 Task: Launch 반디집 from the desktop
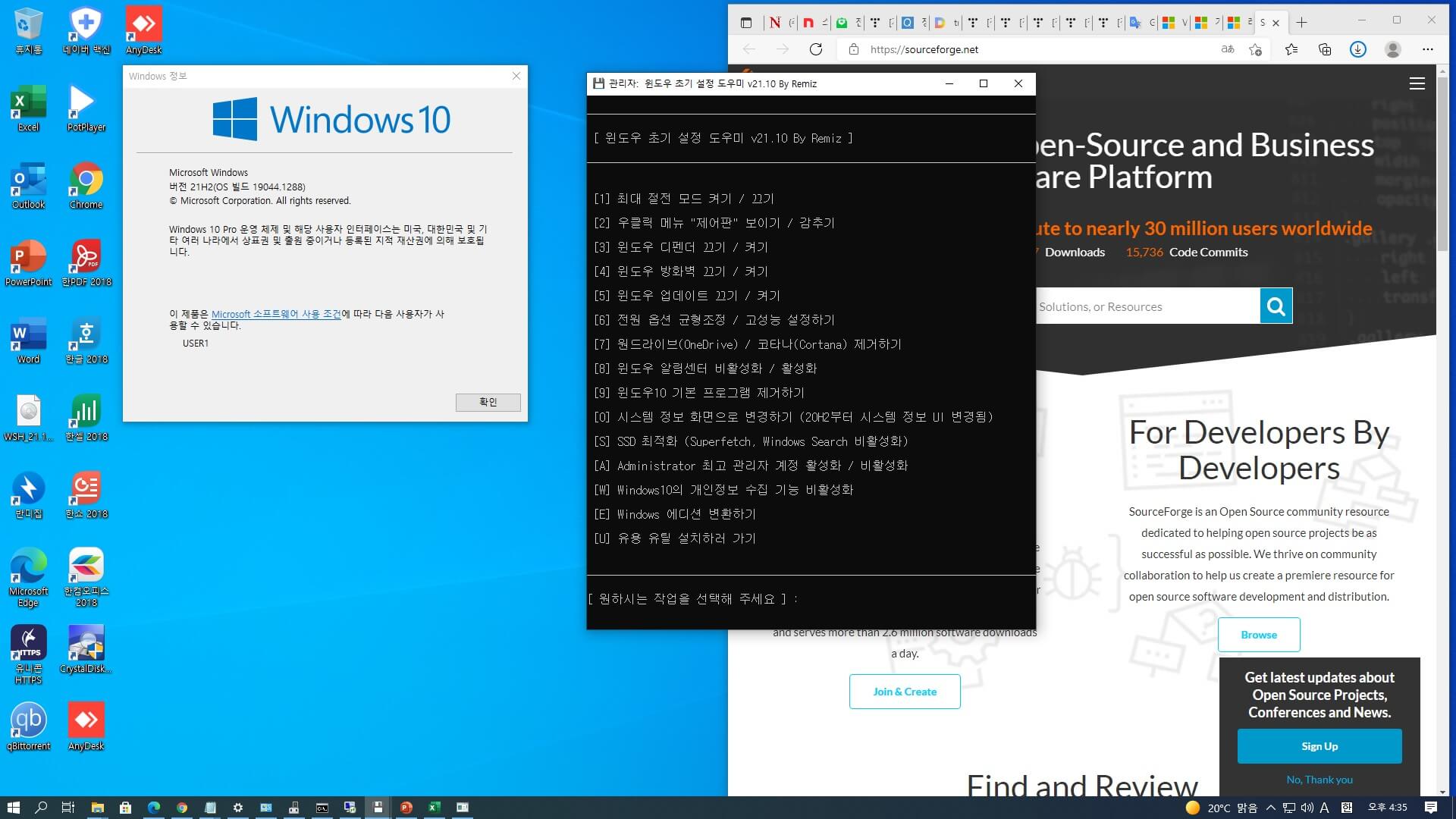pos(28,494)
